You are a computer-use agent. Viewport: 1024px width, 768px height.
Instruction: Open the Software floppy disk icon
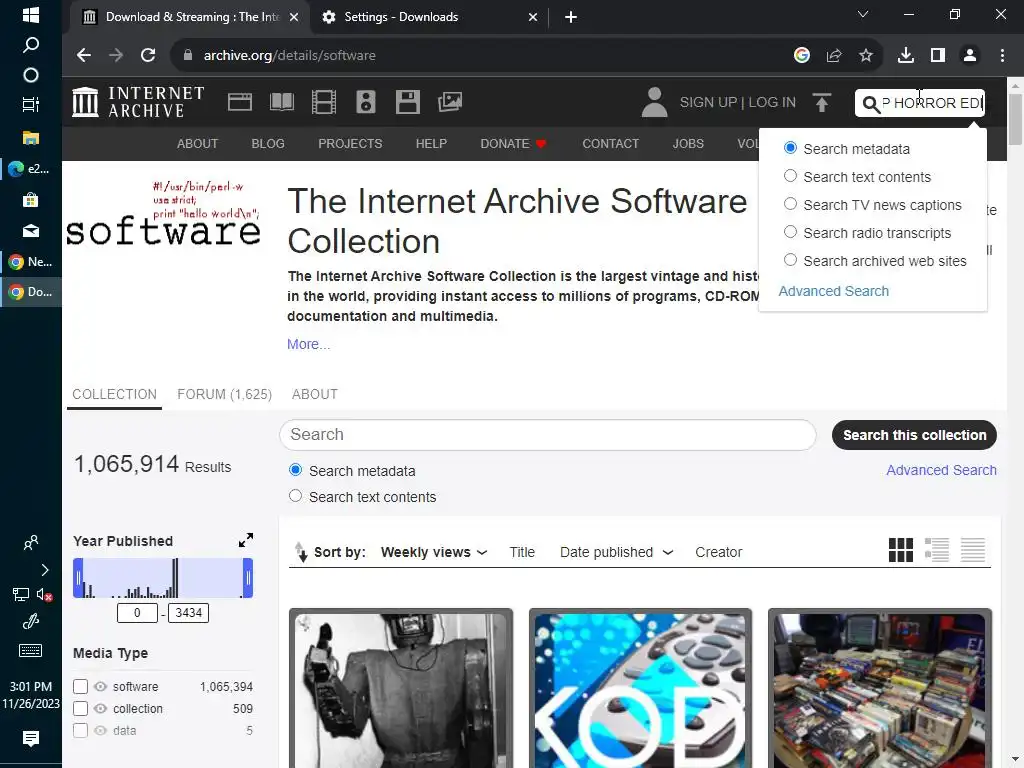408,102
